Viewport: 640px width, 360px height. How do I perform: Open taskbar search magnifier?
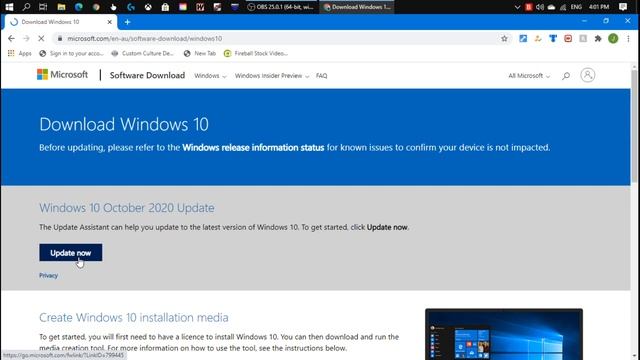point(26,7)
